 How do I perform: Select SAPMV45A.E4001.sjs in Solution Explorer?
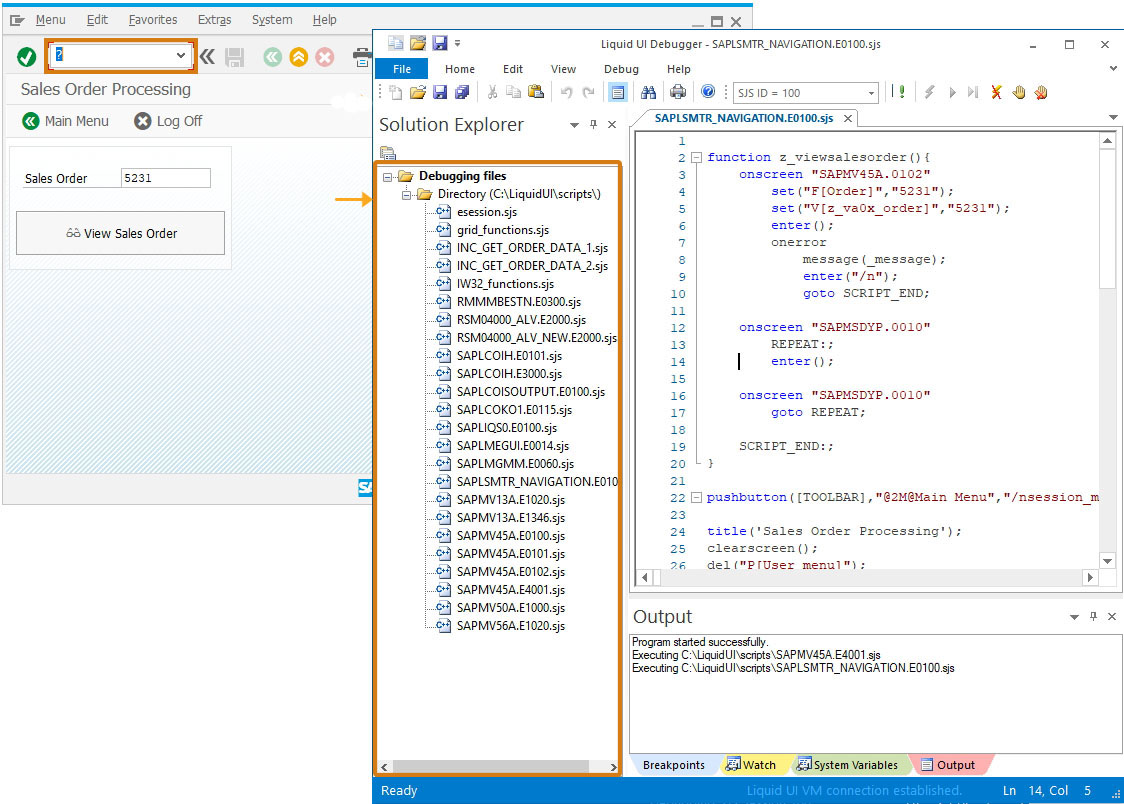(x=510, y=590)
